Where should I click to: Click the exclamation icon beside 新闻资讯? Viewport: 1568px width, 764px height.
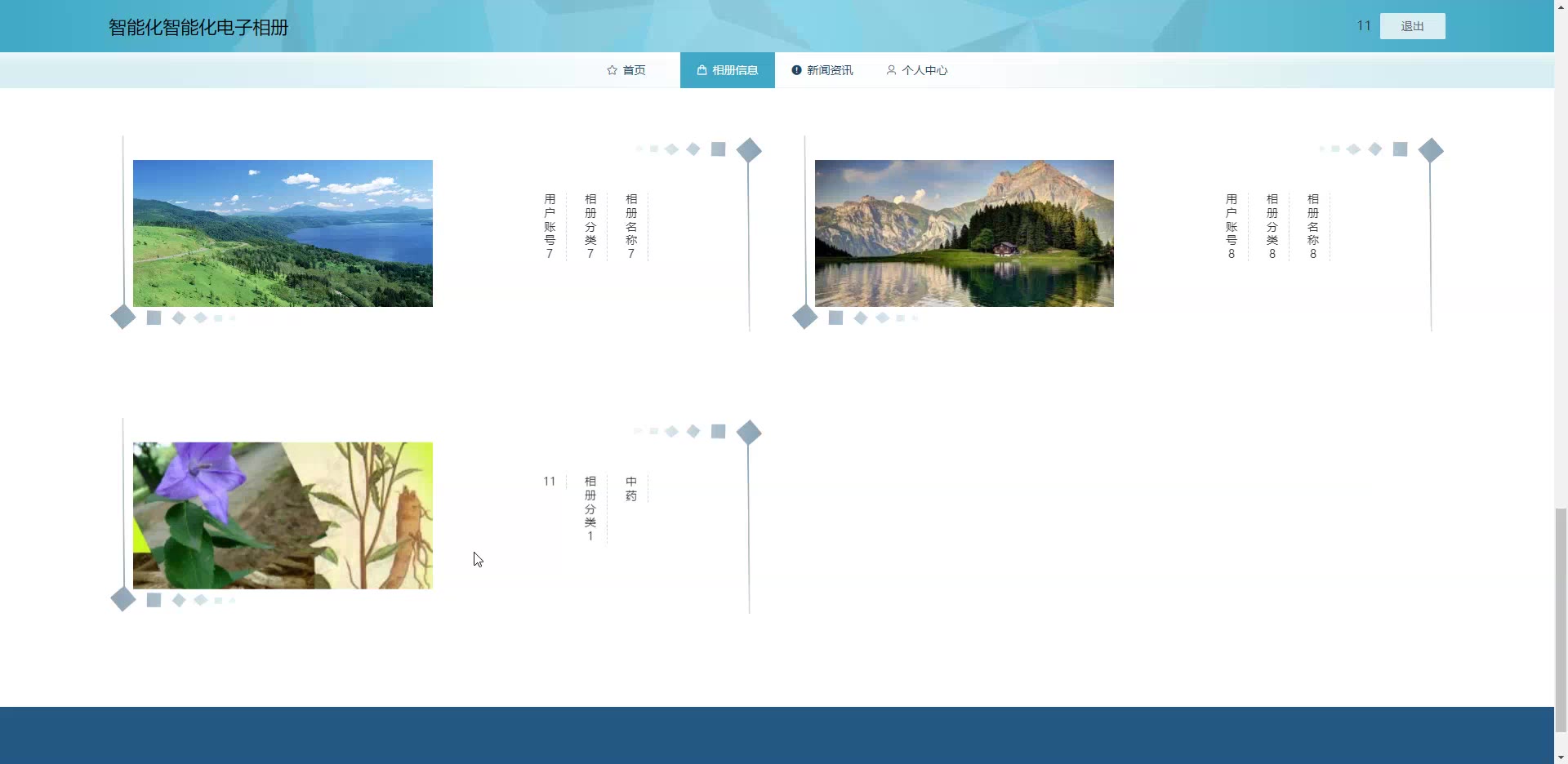coord(796,70)
